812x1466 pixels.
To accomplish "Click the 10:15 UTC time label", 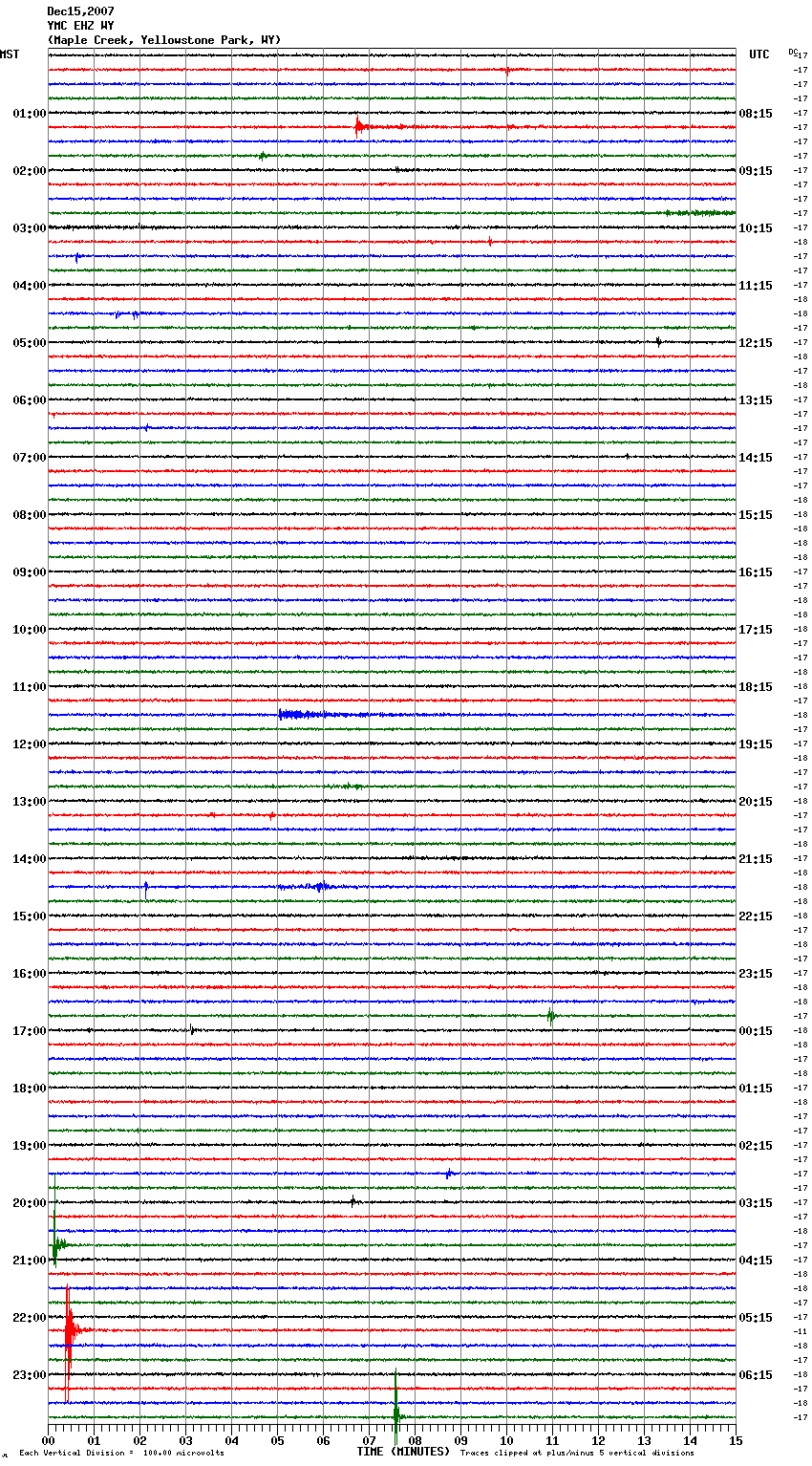I will [756, 228].
